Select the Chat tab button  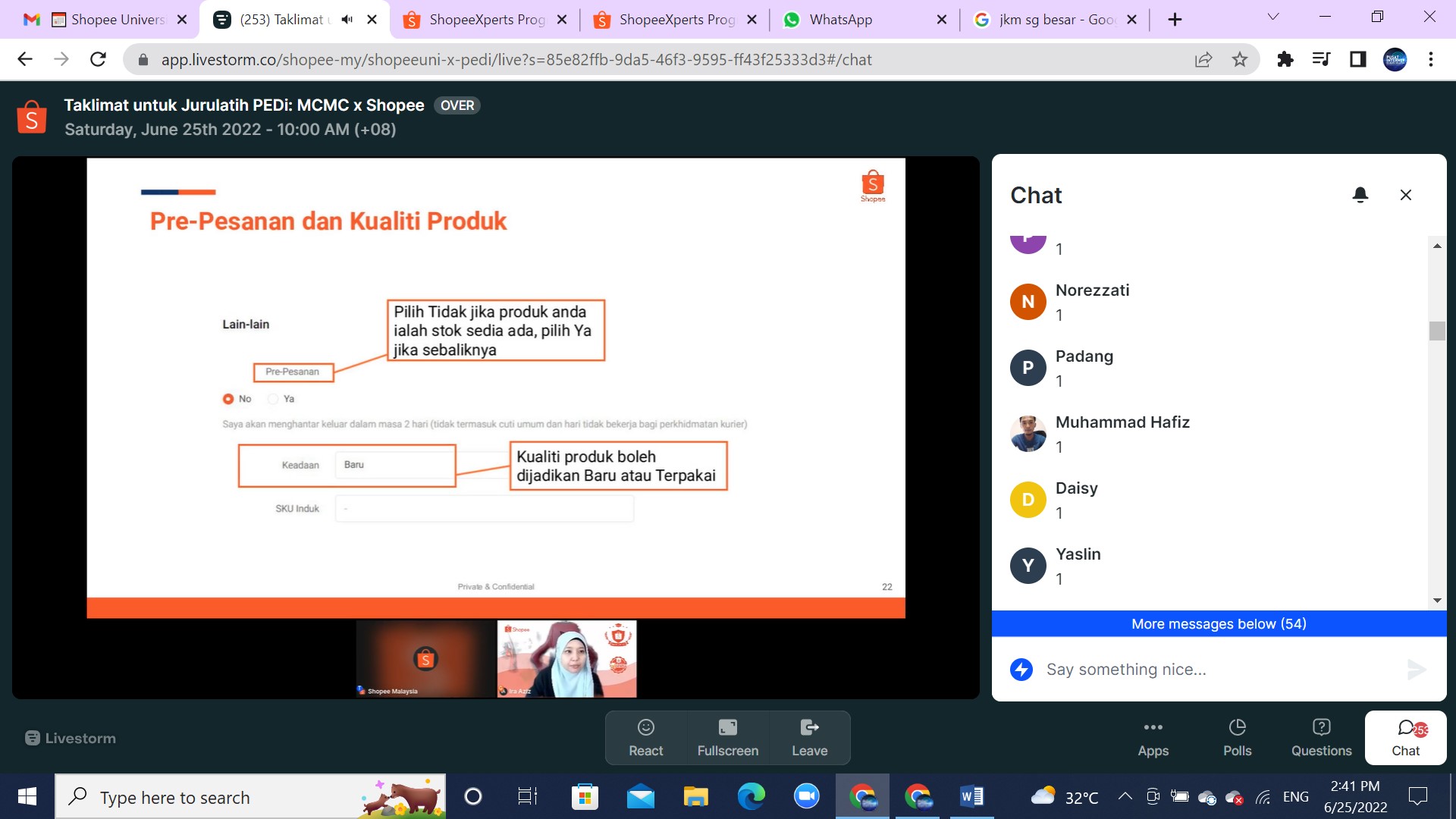(1406, 738)
